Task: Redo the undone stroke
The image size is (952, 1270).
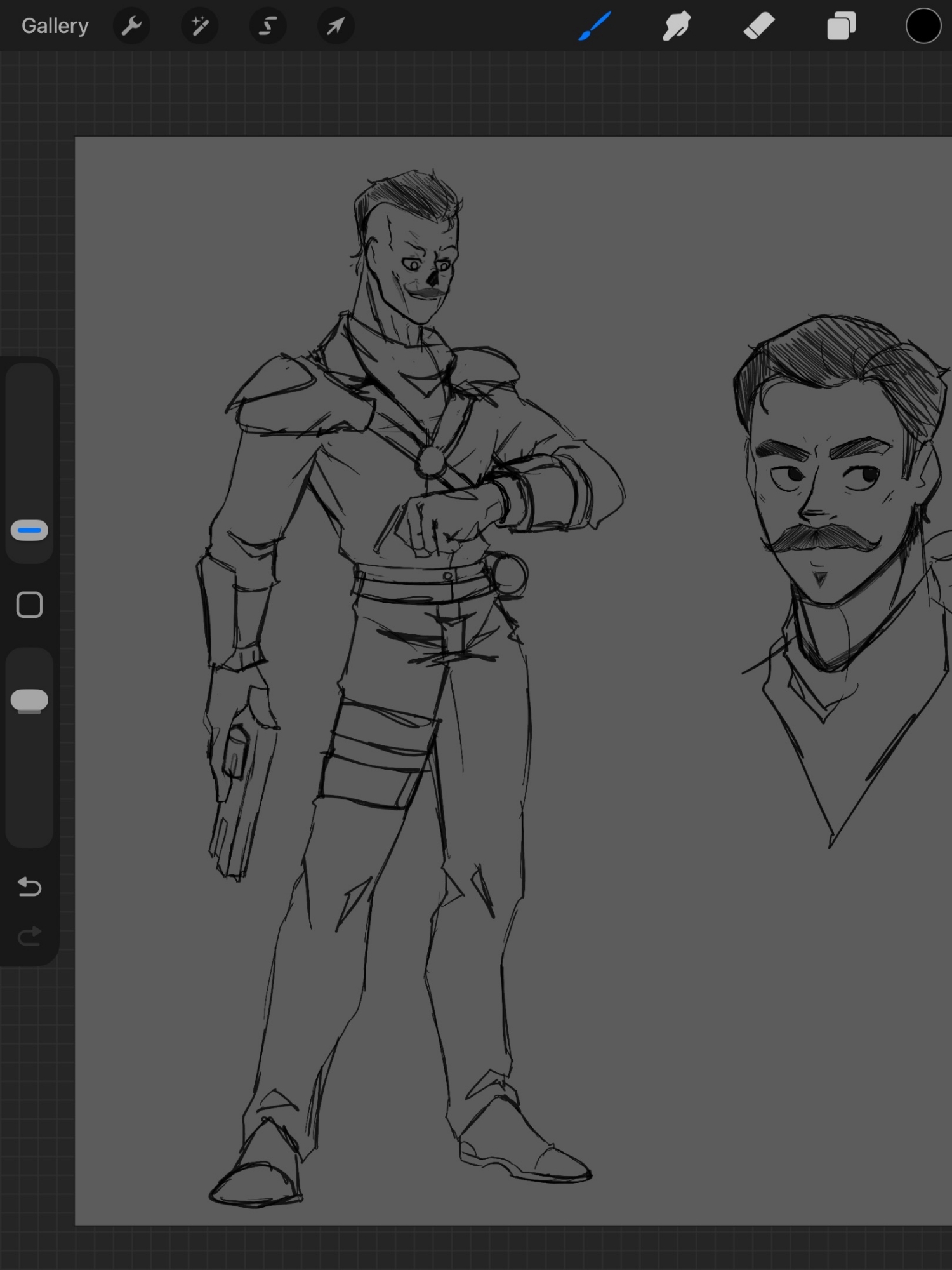Action: pos(30,936)
